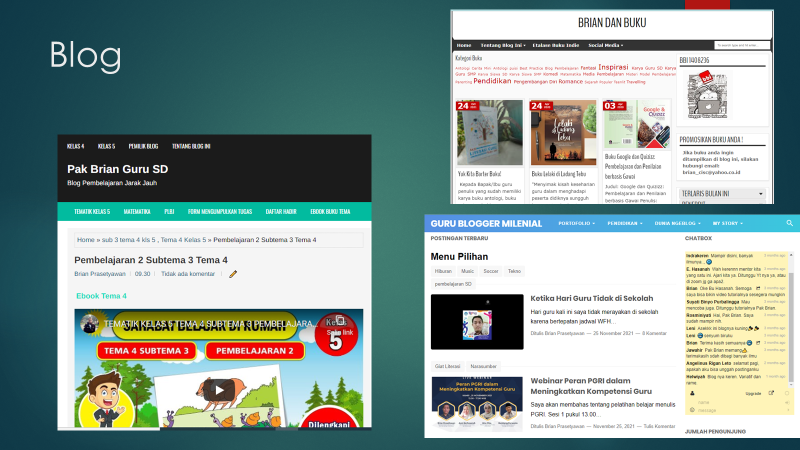
Task: Open 'Buku Lelaki di Ladang Tebu' cover thumbnail
Action: point(563,133)
